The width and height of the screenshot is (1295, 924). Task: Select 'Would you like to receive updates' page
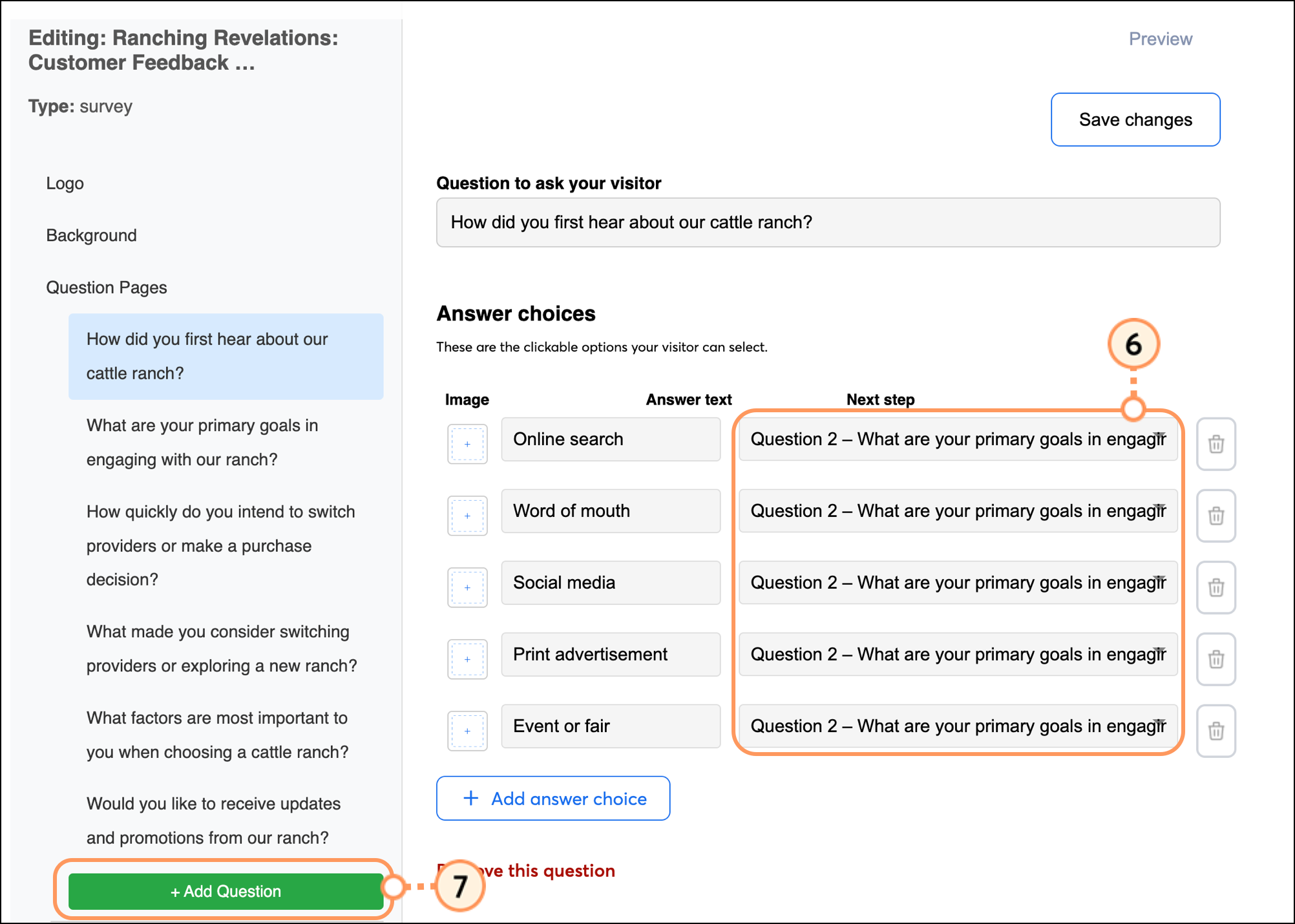pos(226,821)
